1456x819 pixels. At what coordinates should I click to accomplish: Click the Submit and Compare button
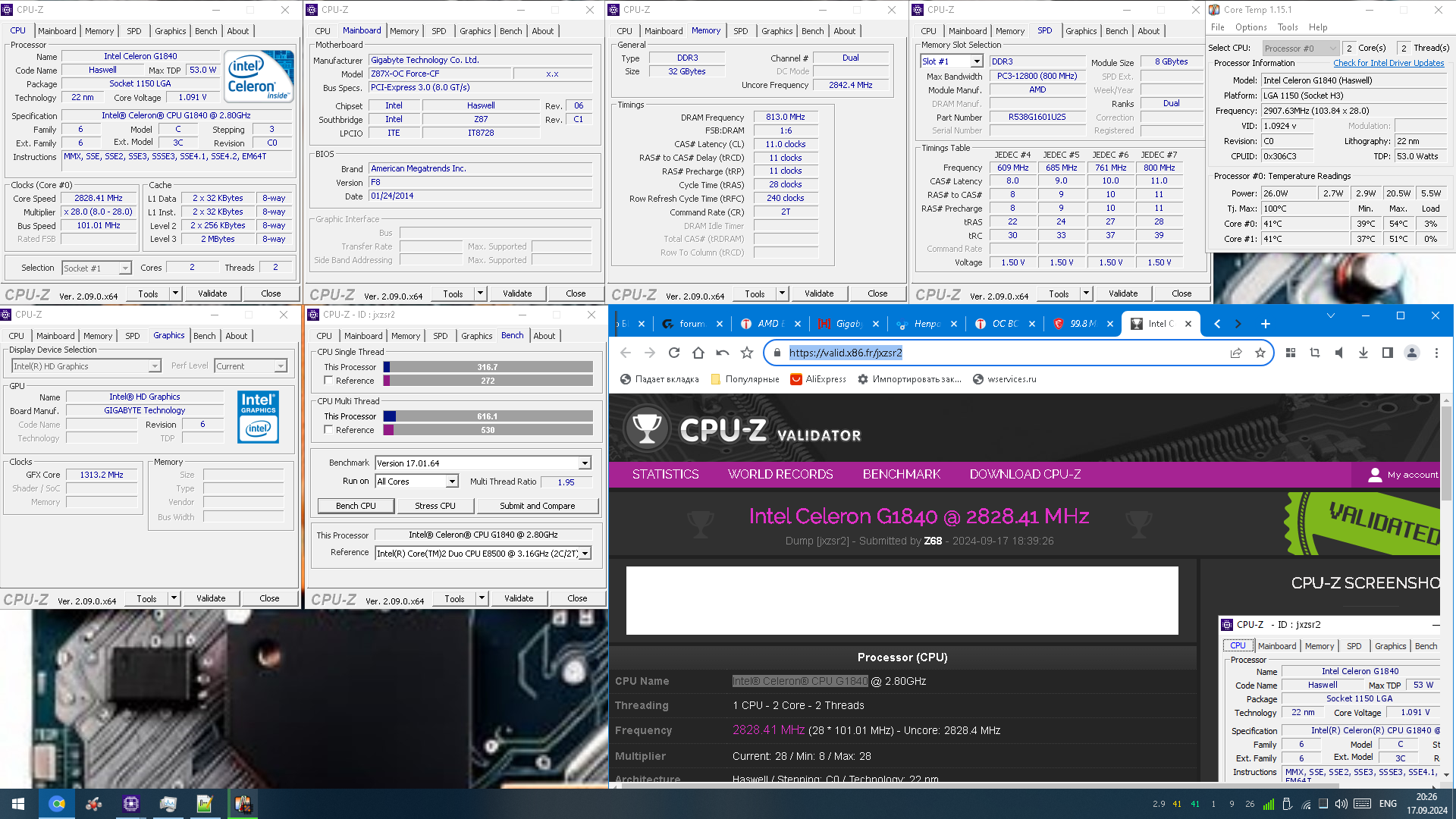coord(537,506)
